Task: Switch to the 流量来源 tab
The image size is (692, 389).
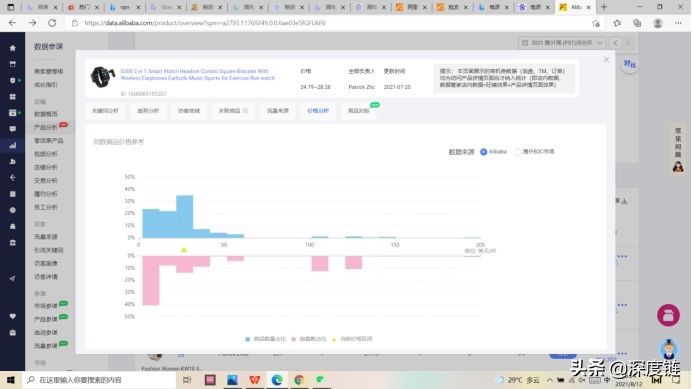Action: pyautogui.click(x=278, y=111)
